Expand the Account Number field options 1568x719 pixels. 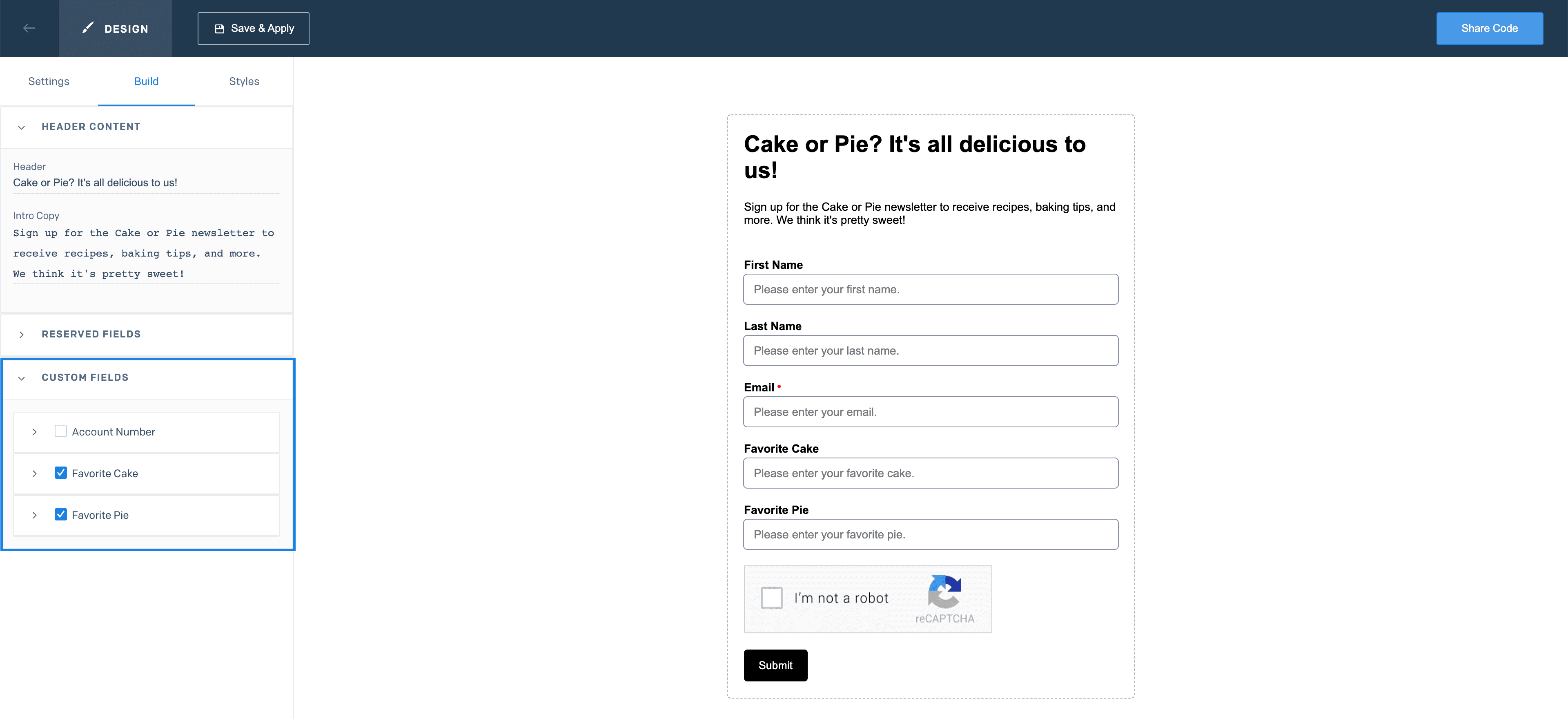(35, 432)
